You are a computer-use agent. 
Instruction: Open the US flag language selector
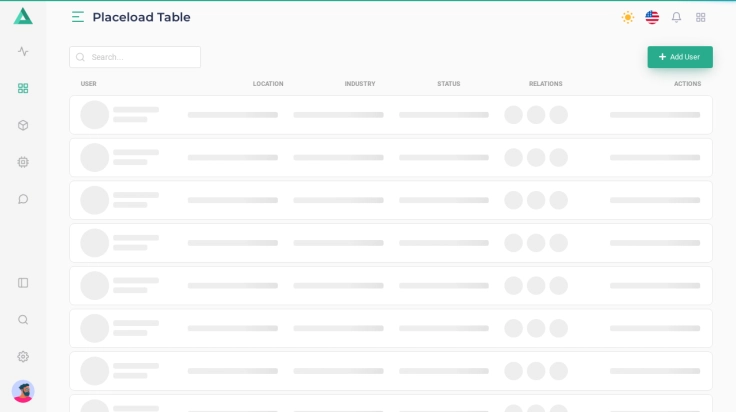[652, 17]
